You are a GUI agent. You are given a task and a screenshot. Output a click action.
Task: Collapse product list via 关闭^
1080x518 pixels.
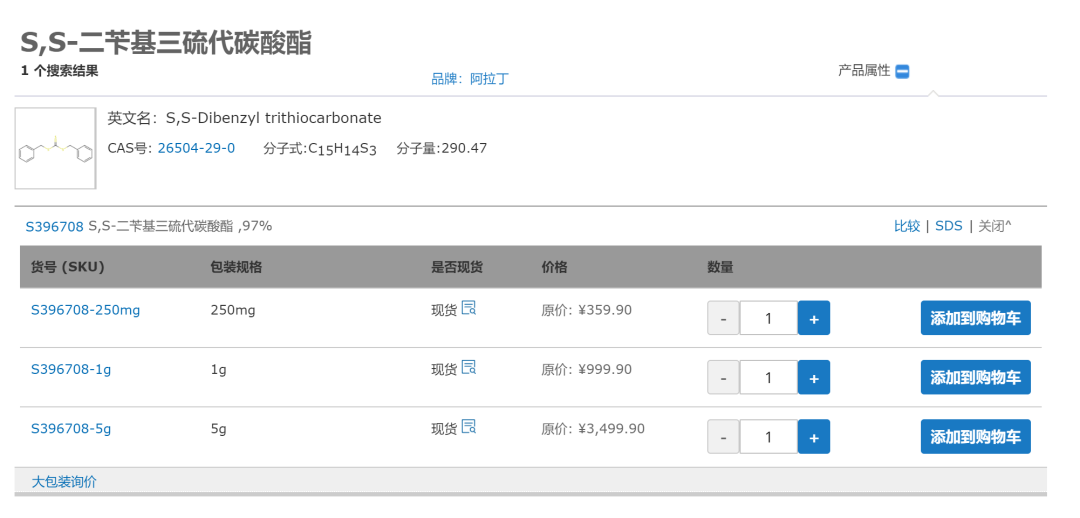(x=994, y=226)
